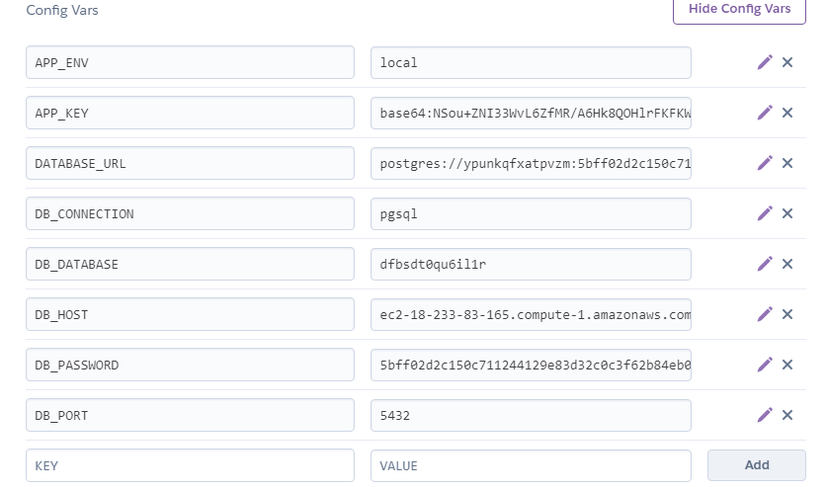Delete the DB_PASSWORD config var
The height and width of the screenshot is (487, 825).
[787, 364]
